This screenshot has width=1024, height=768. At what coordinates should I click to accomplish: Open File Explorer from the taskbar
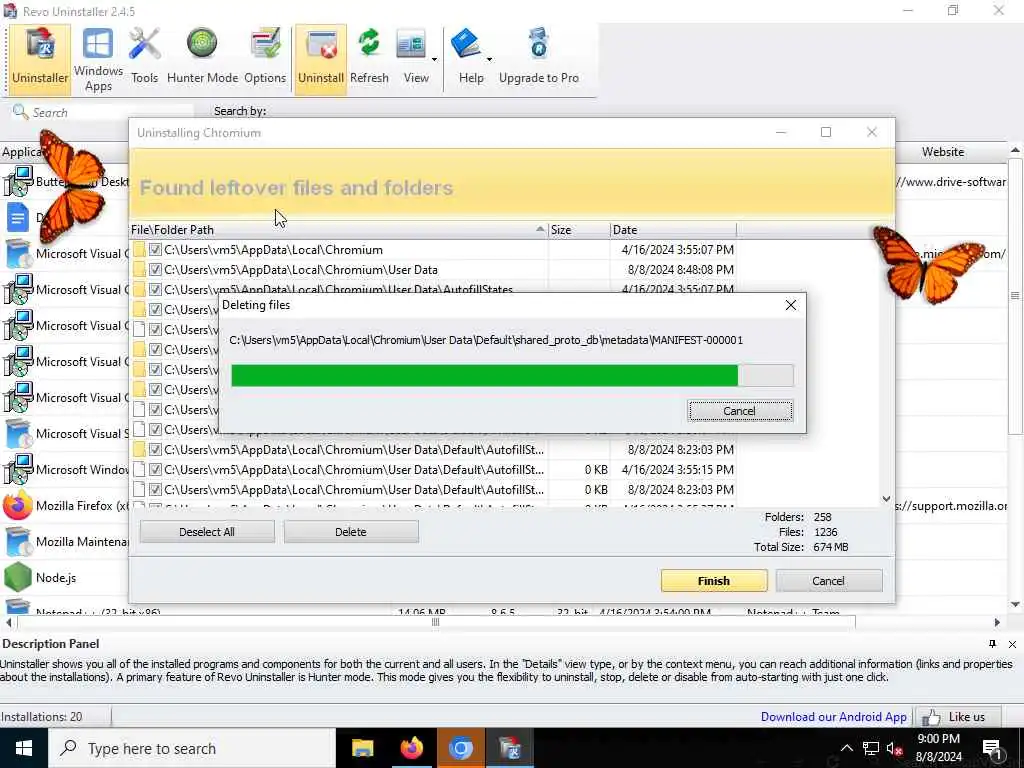click(362, 748)
